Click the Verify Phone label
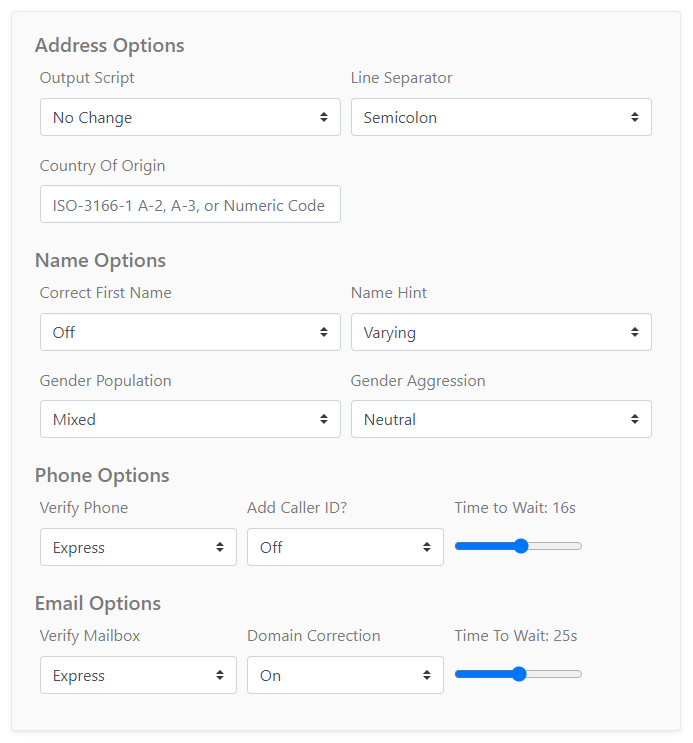Viewport: 693px width, 743px height. coord(84,508)
